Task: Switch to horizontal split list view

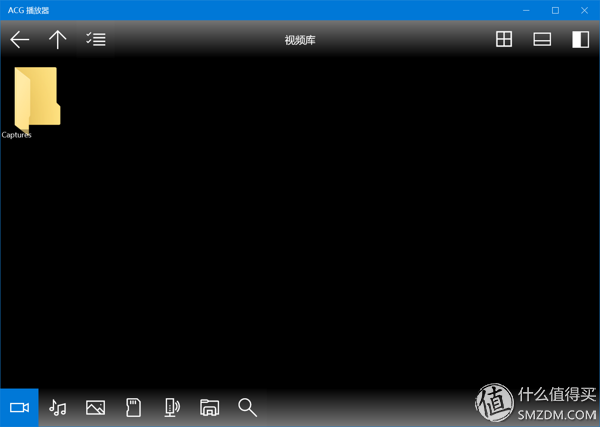Action: click(542, 39)
